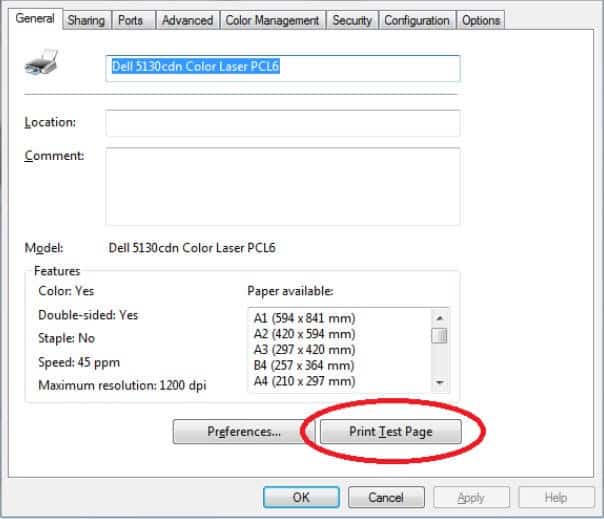Select the Color Management tab
The image size is (604, 519).
pos(272,20)
